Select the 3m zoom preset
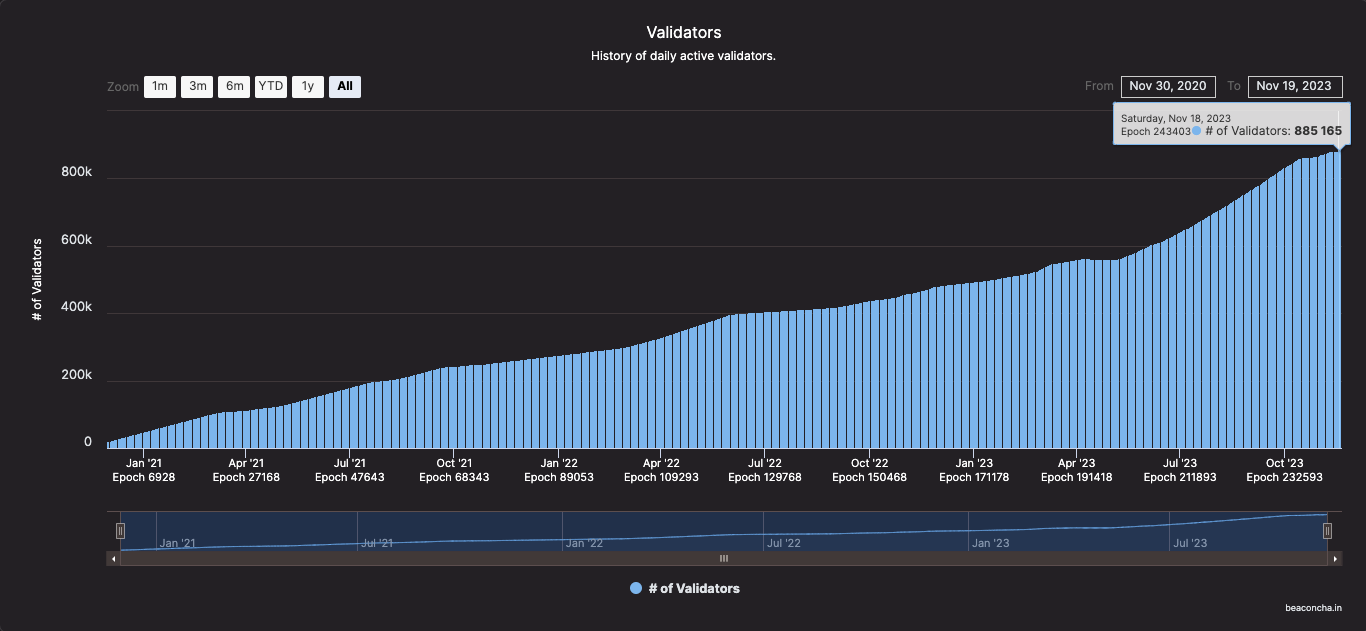 tap(196, 86)
